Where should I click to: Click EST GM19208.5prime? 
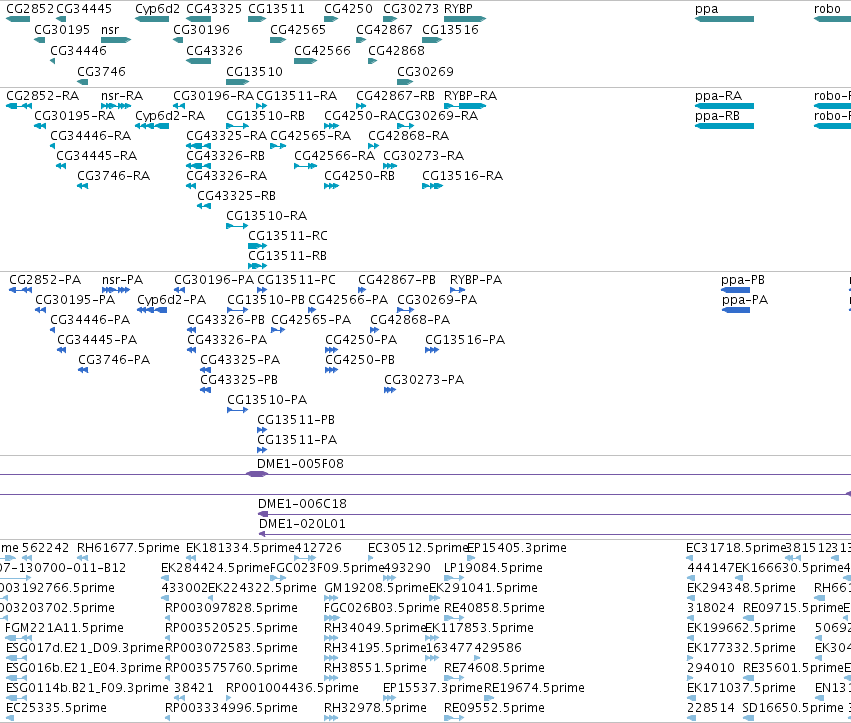[x=376, y=588]
